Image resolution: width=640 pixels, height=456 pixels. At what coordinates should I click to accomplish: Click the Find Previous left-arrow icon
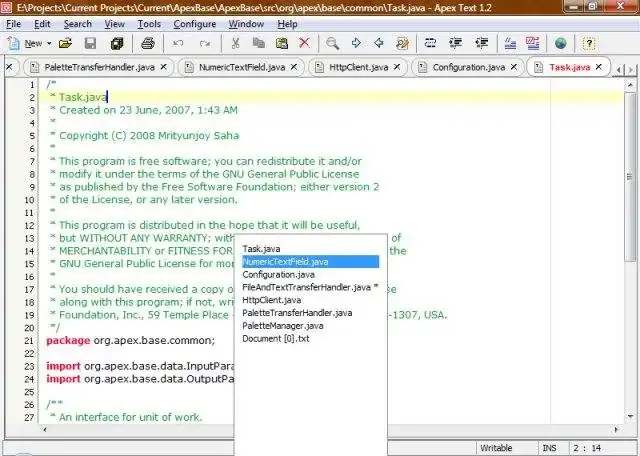click(x=379, y=43)
